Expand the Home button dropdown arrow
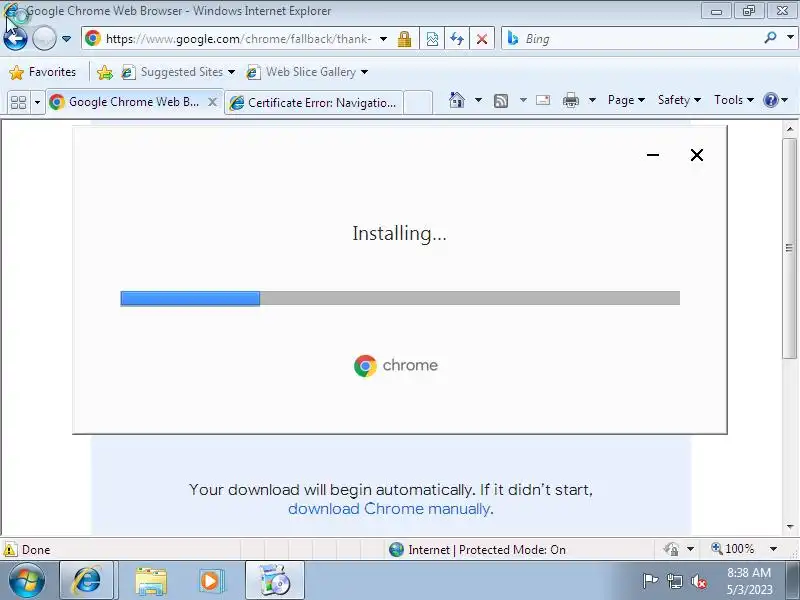800x600 pixels. [478, 100]
